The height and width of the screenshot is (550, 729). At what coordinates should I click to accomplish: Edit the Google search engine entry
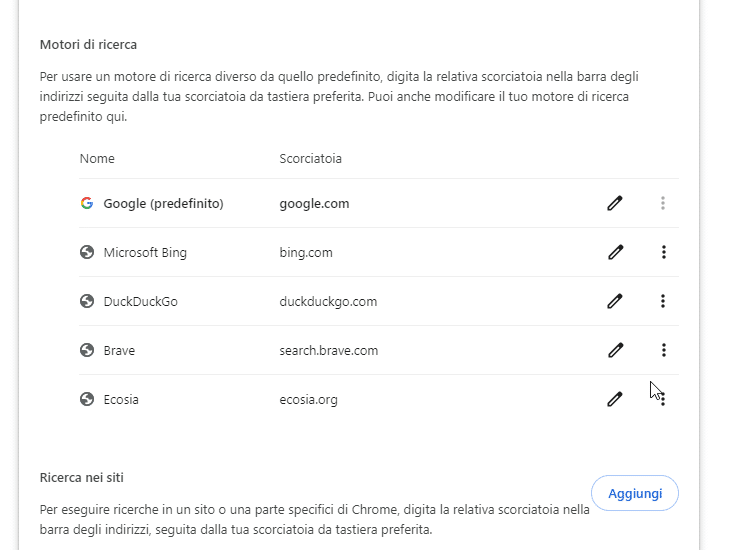[615, 203]
